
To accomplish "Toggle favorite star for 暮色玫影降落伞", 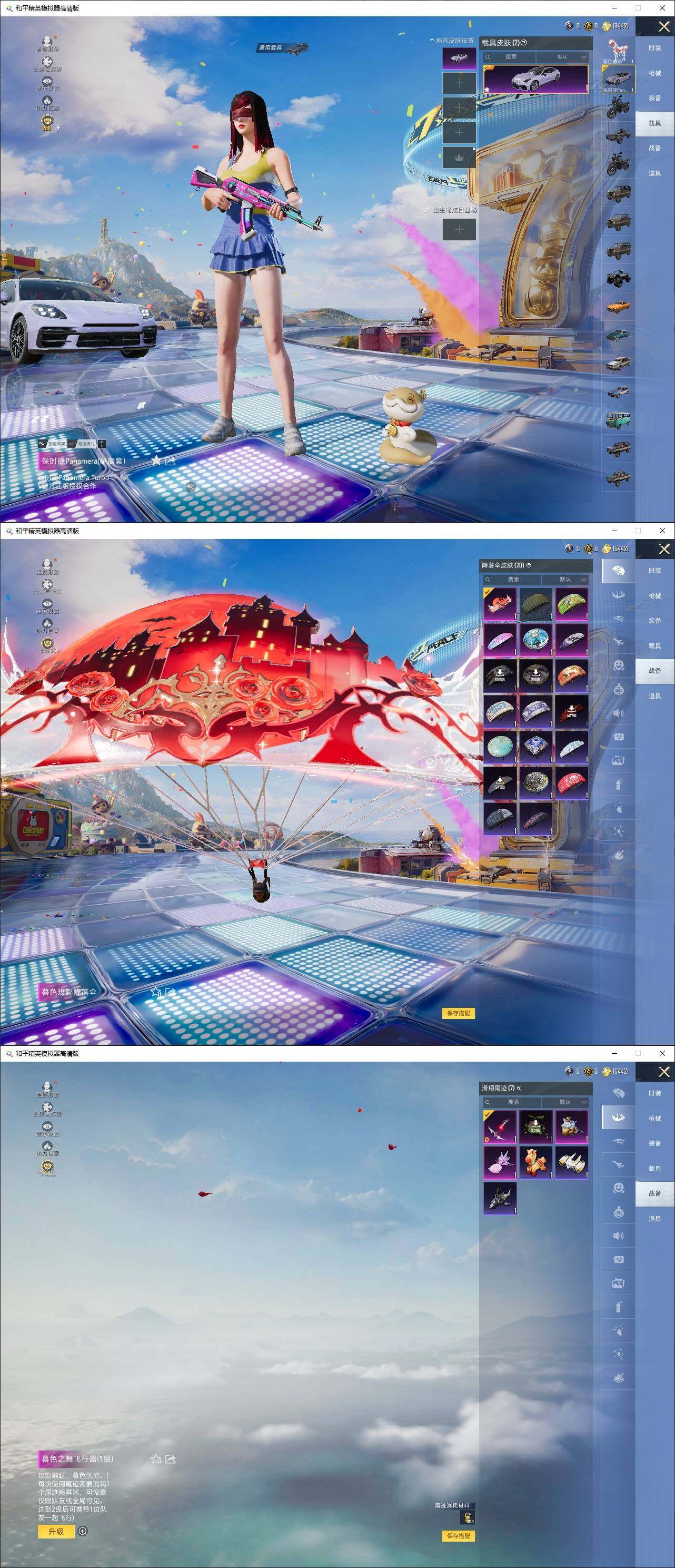I will (156, 992).
